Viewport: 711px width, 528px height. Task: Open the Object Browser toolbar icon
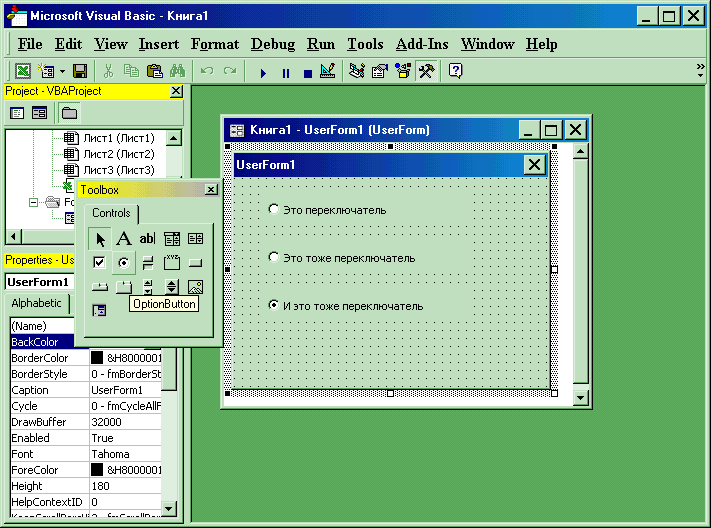[x=403, y=71]
